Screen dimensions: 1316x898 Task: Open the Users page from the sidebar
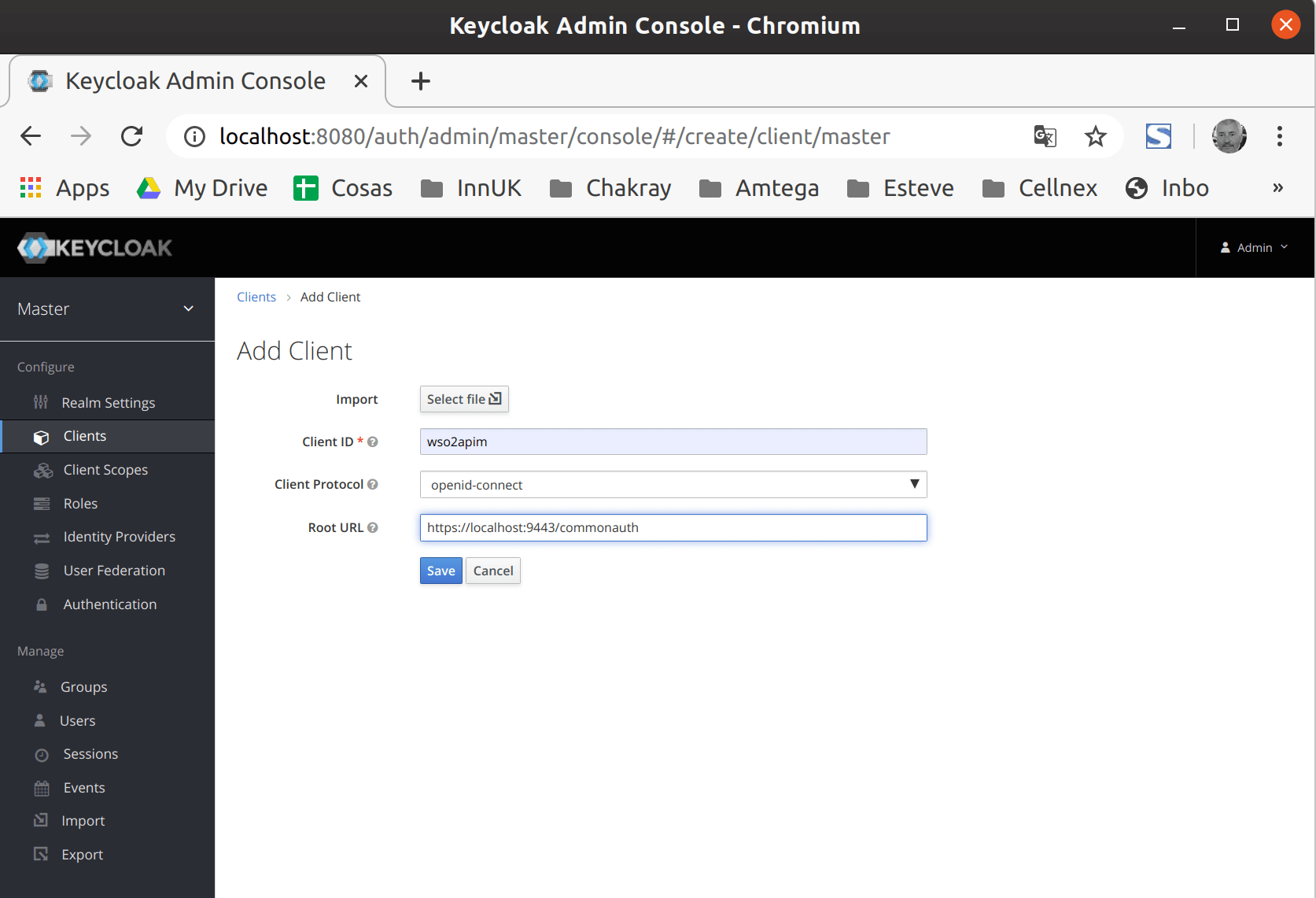[x=77, y=720]
